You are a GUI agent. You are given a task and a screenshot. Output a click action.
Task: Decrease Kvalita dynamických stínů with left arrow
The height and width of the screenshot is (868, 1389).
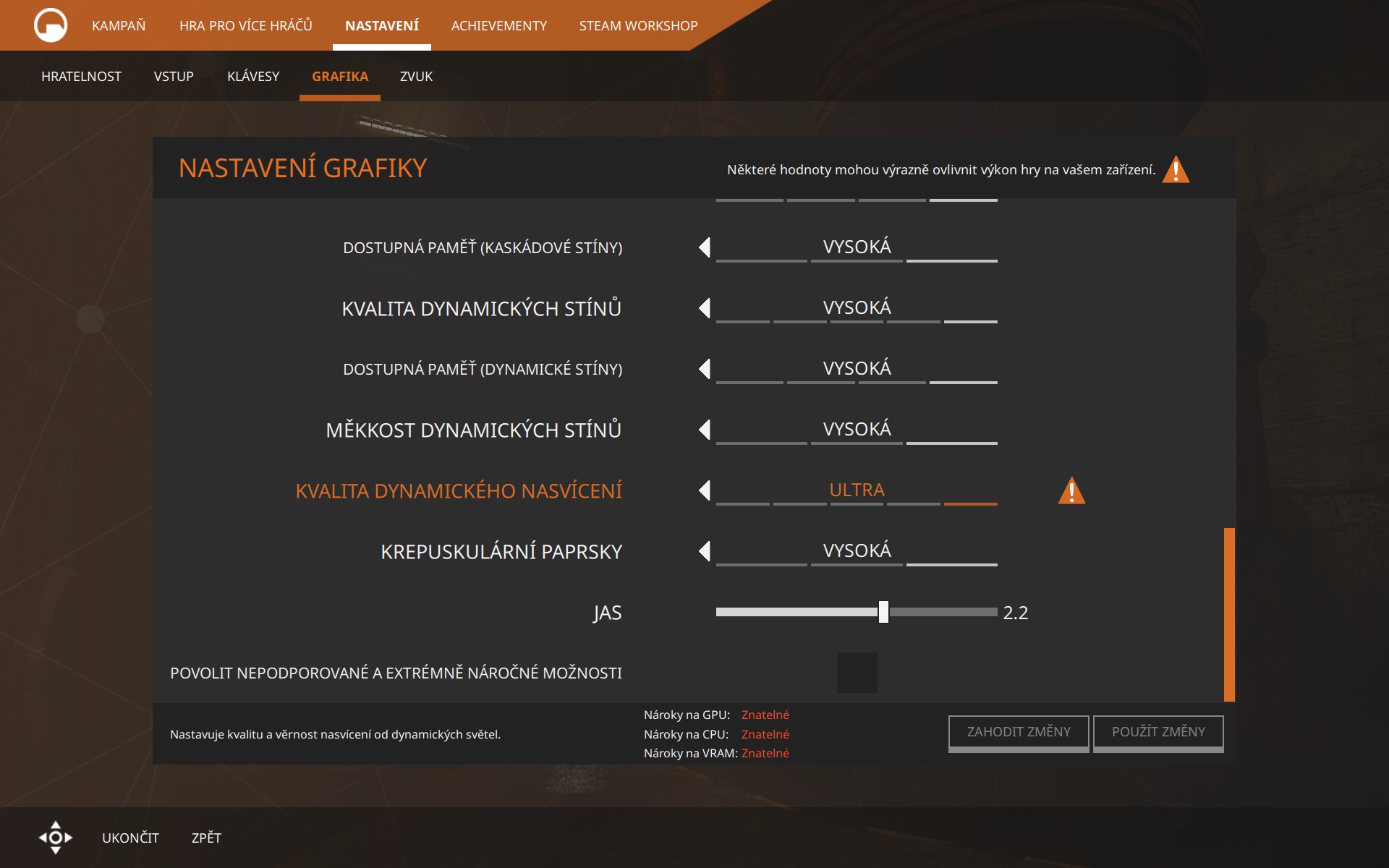pos(705,308)
